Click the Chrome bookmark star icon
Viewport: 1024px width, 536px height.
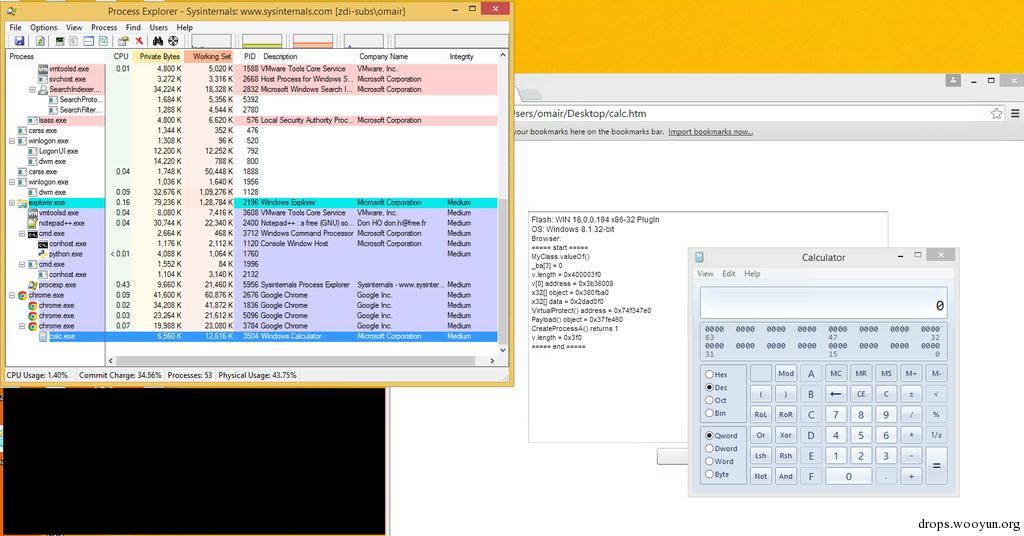[997, 114]
